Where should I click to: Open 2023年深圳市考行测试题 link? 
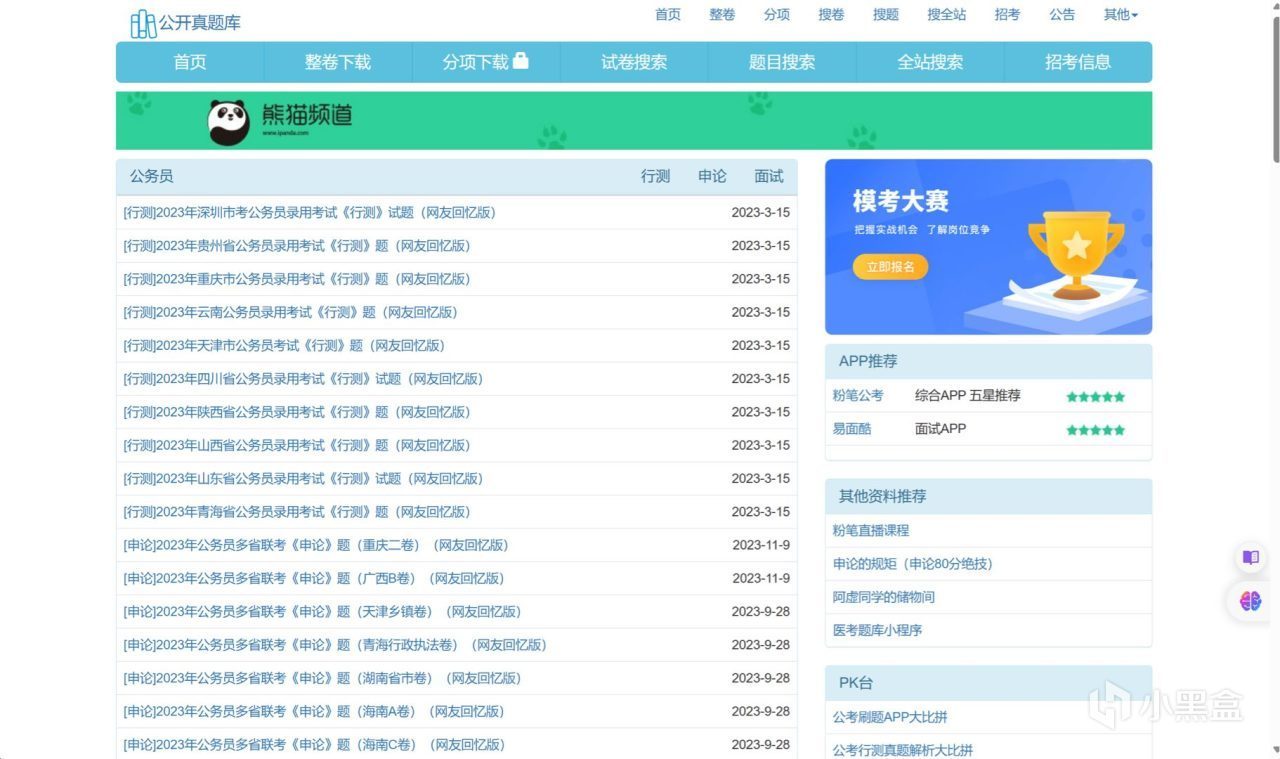(x=310, y=212)
